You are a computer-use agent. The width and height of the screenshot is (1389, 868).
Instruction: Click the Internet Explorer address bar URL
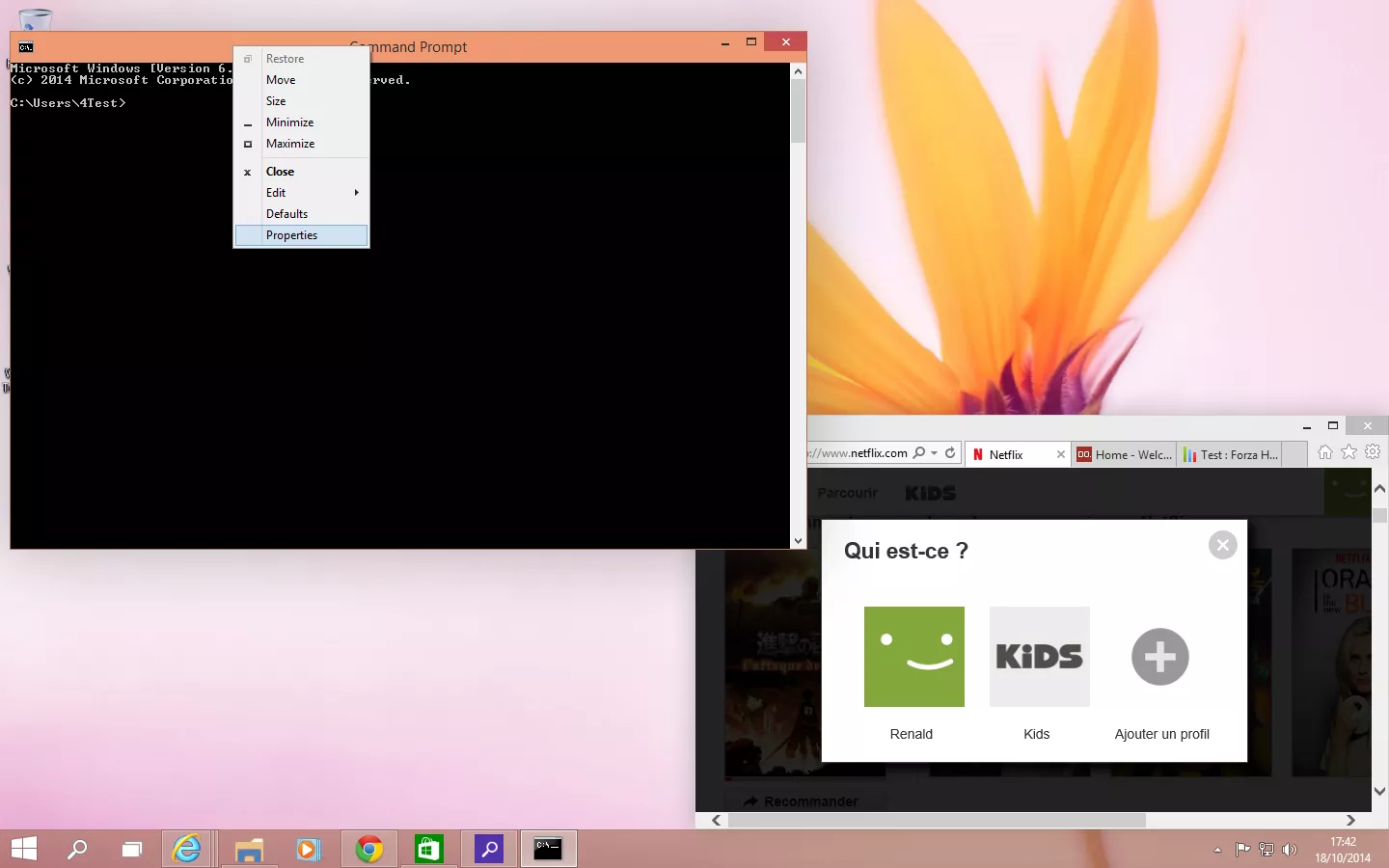[x=858, y=453]
